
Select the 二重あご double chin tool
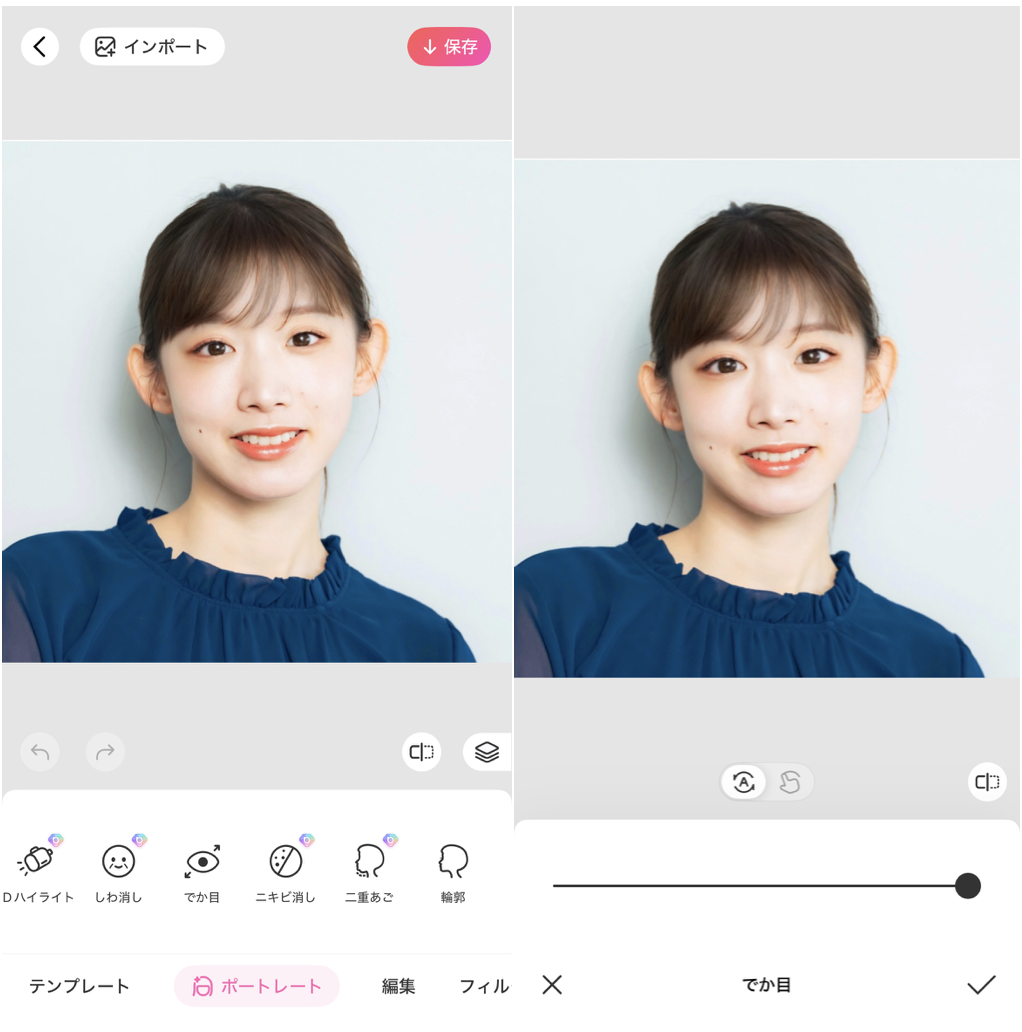point(368,868)
